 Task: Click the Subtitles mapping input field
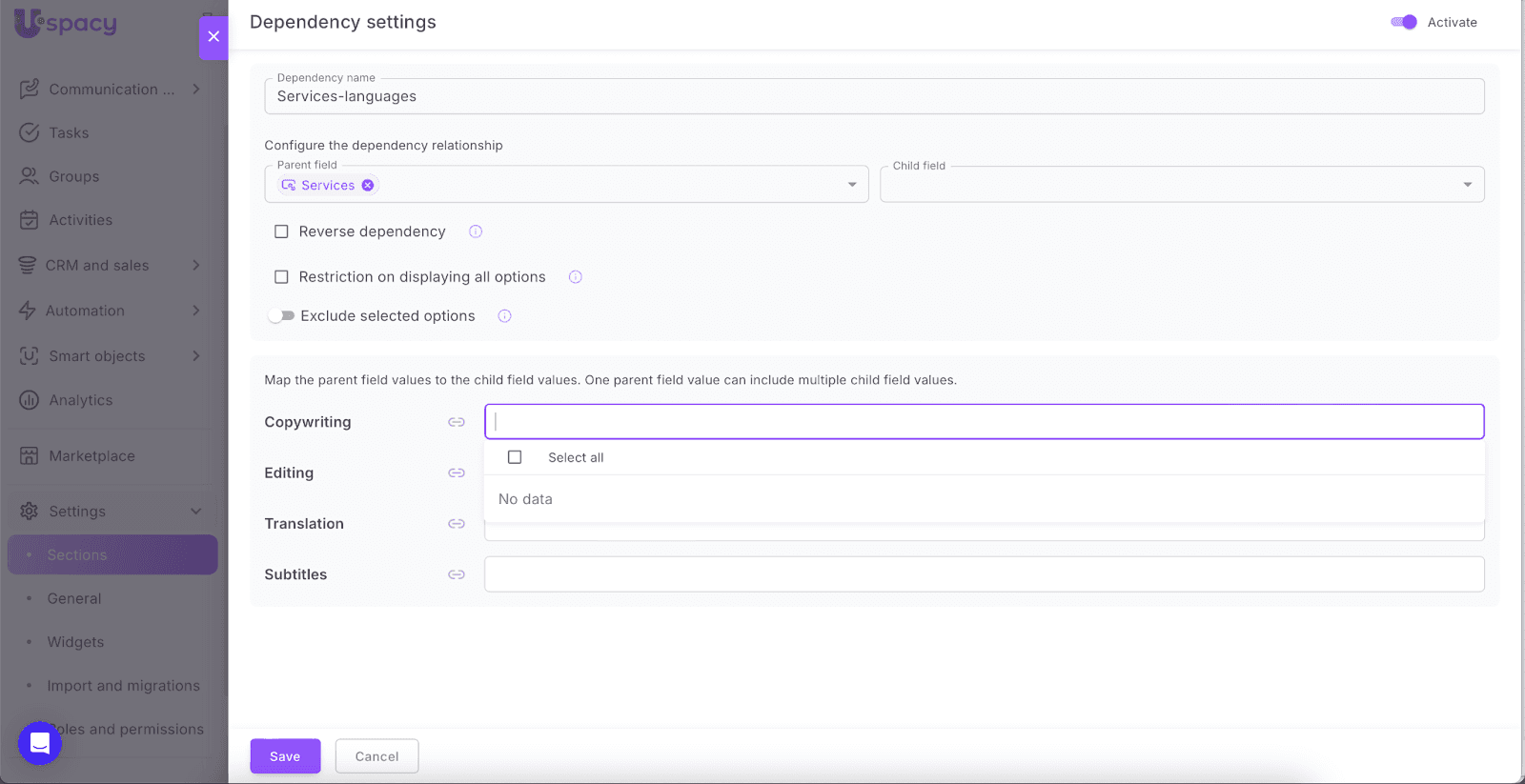coord(984,574)
